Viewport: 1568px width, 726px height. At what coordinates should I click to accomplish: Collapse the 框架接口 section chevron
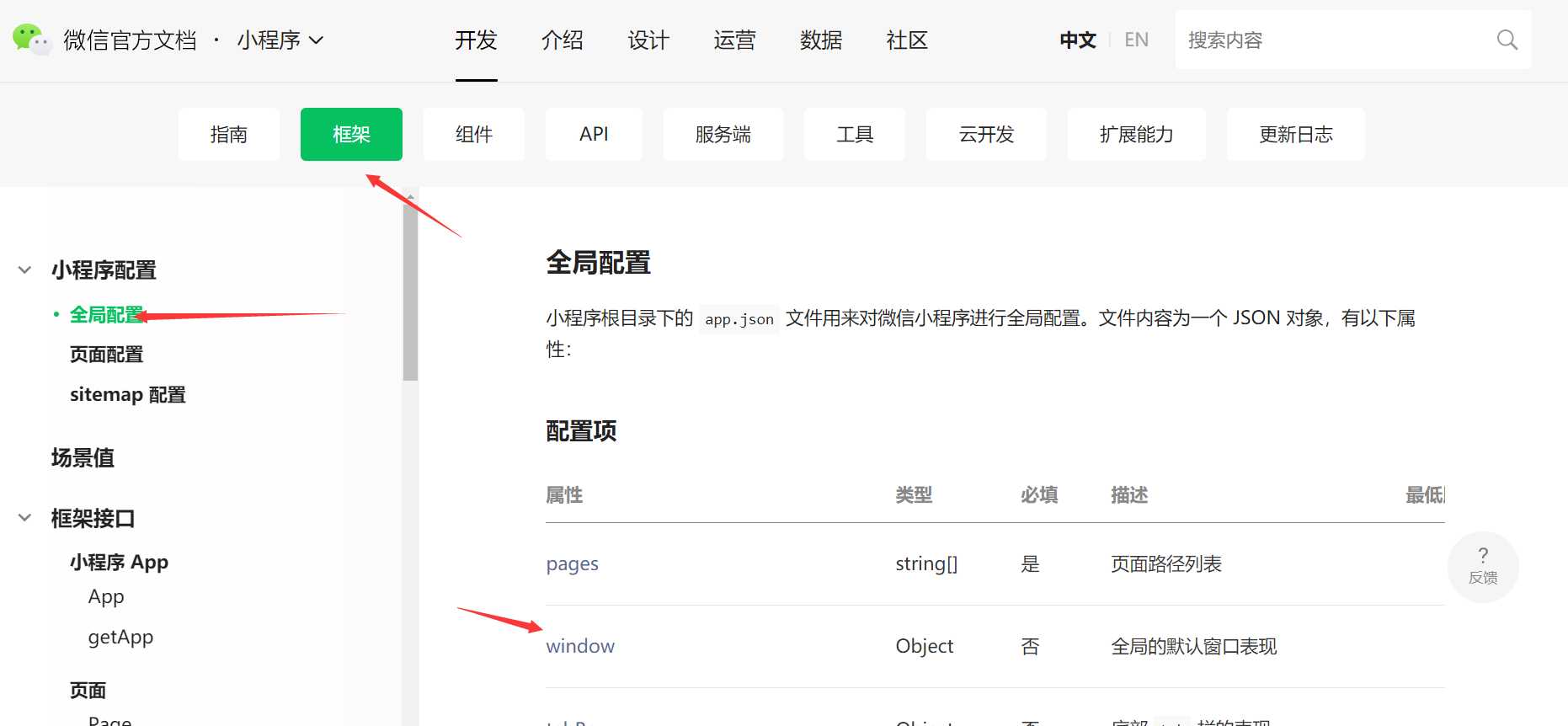(x=24, y=518)
